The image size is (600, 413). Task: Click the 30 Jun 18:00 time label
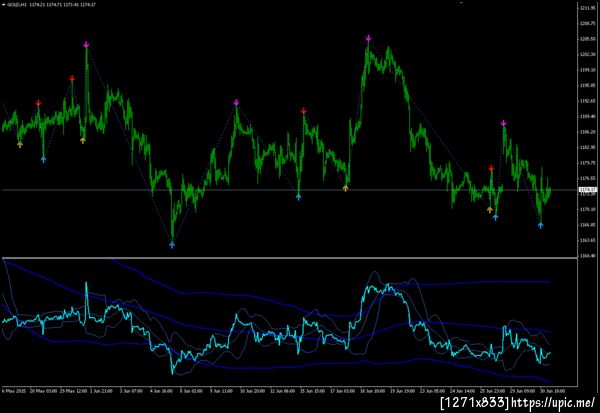pyautogui.click(x=552, y=391)
